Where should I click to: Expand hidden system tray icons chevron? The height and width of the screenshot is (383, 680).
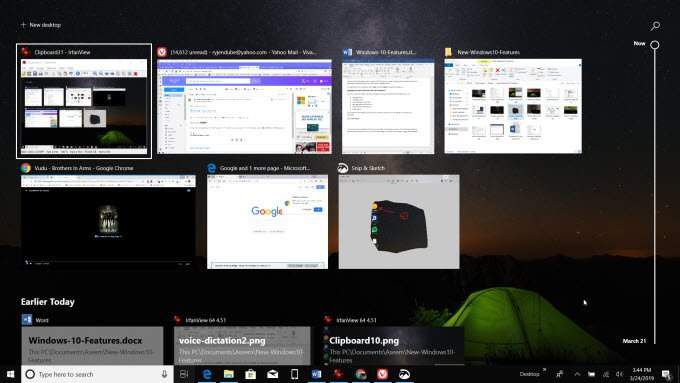[x=577, y=374]
